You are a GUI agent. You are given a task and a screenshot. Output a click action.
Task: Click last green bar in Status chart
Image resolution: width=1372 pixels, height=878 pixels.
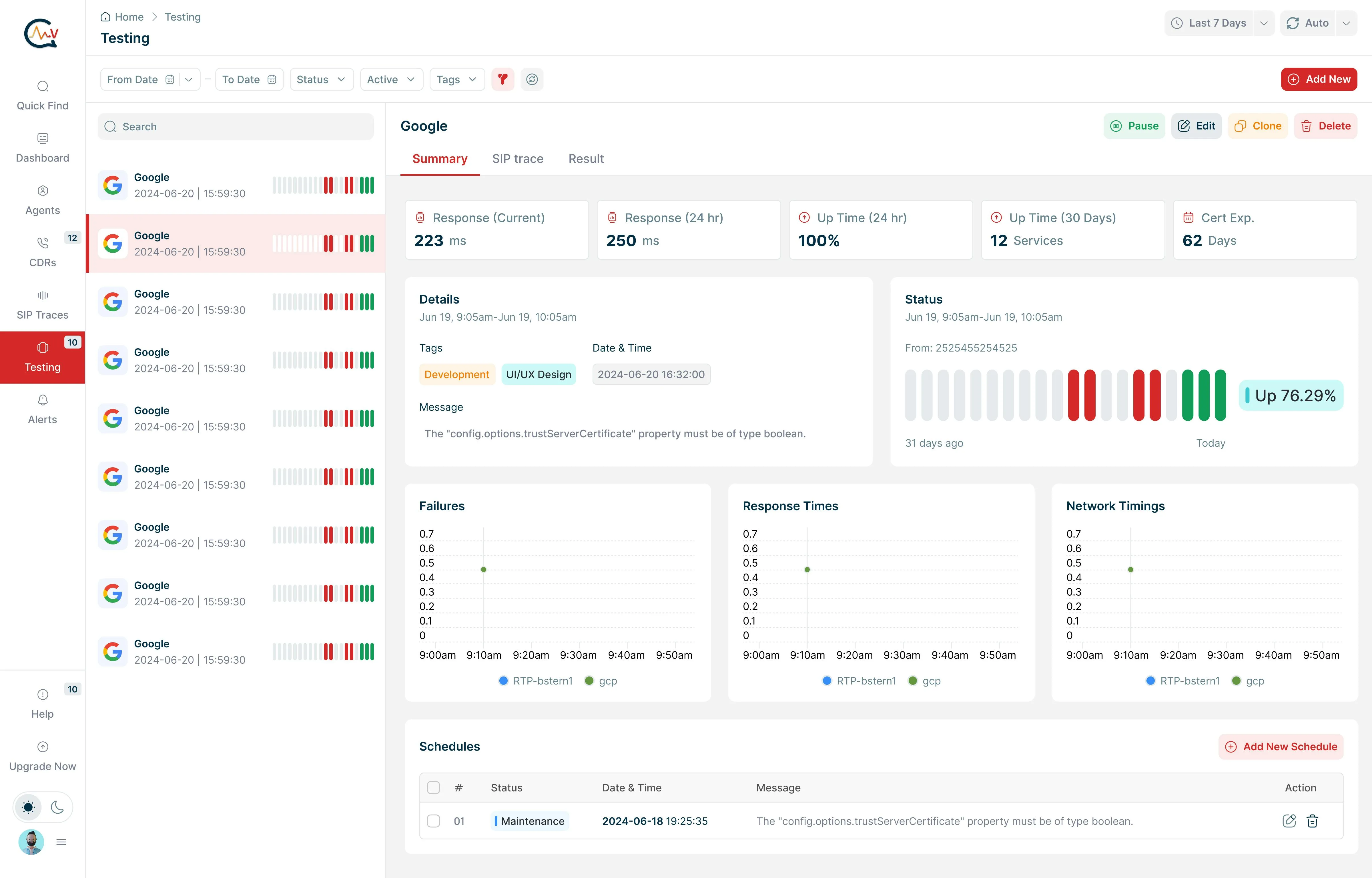[x=1220, y=395]
